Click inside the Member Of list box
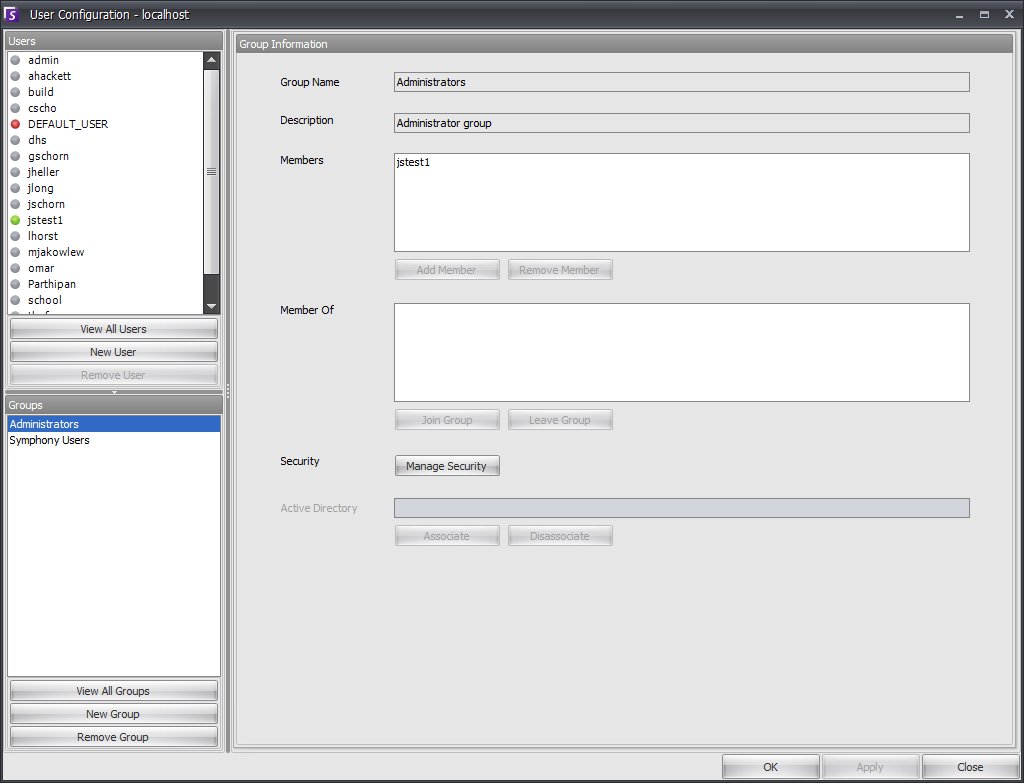The height and width of the screenshot is (783, 1024). (682, 353)
